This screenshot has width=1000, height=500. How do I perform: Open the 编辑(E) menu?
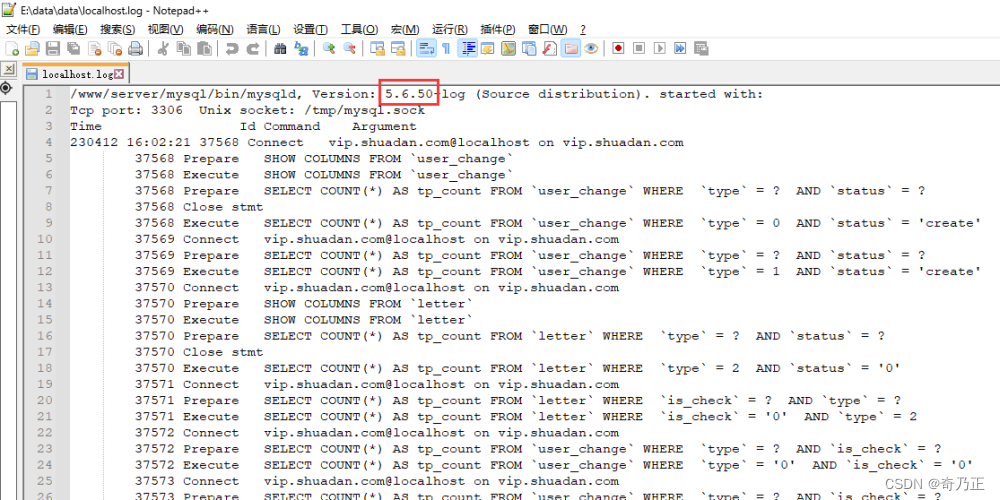[x=70, y=29]
